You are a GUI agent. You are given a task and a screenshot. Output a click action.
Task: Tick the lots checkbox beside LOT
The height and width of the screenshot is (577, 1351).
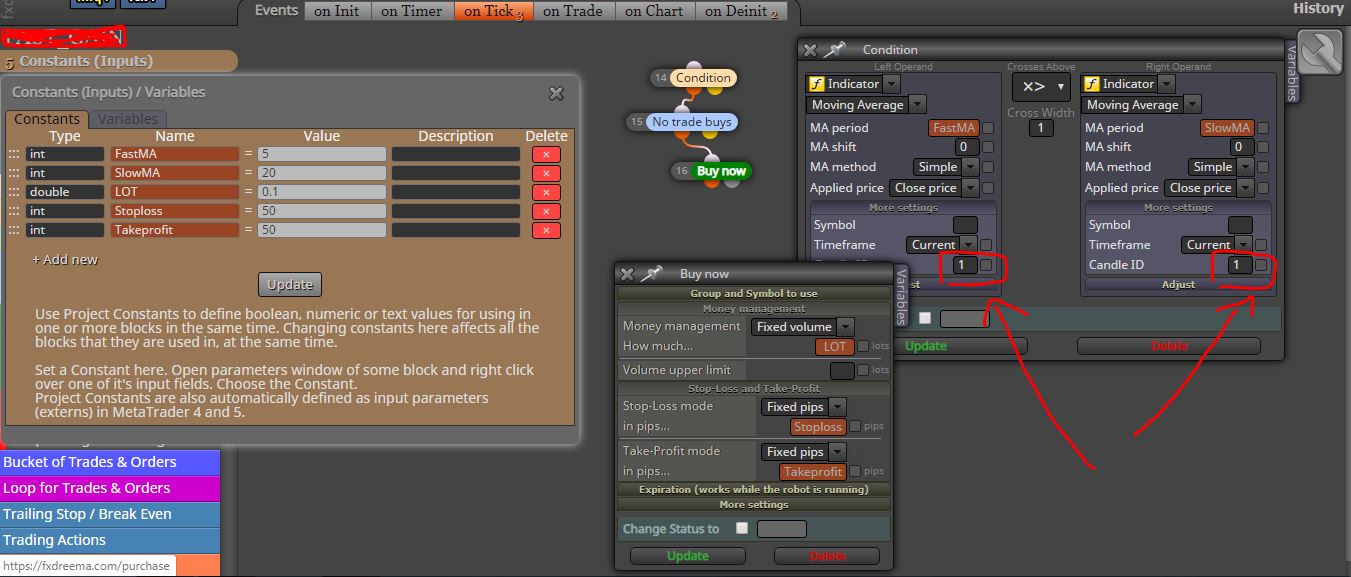click(863, 346)
